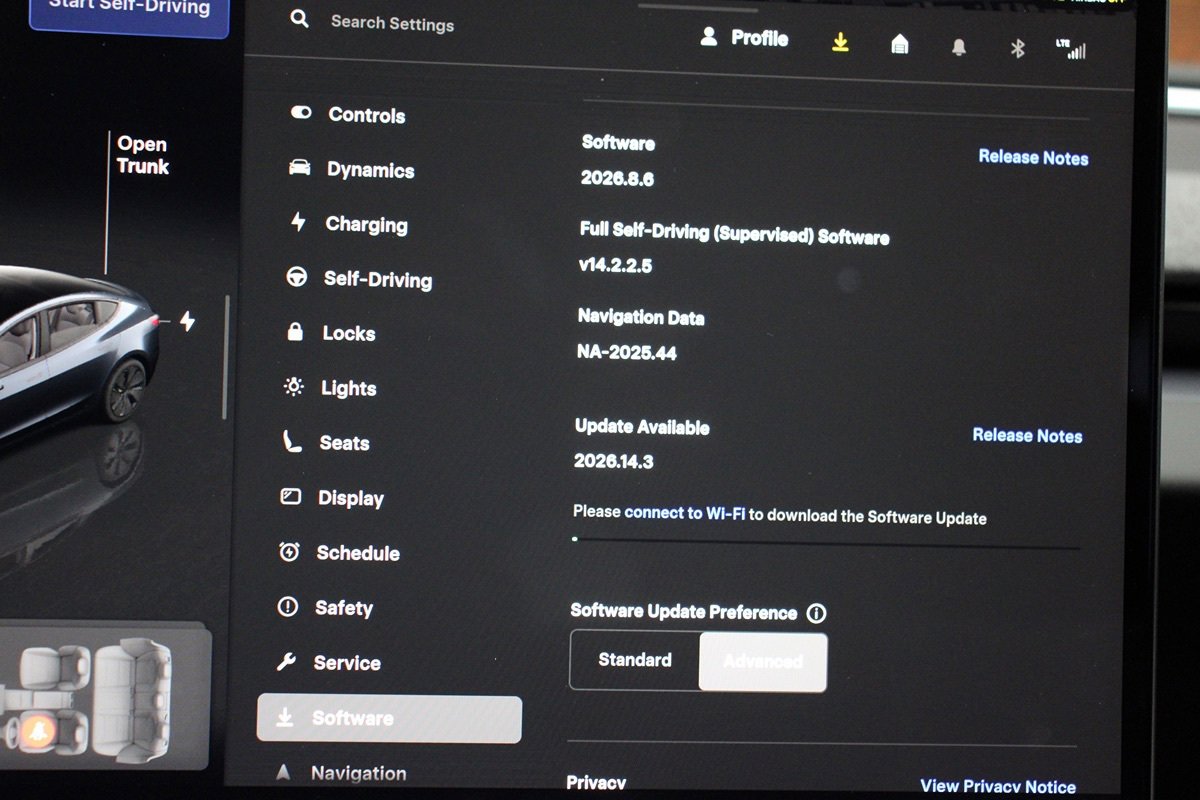The image size is (1200, 800).
Task: Click the Safety exclamation icon
Action: click(x=288, y=606)
